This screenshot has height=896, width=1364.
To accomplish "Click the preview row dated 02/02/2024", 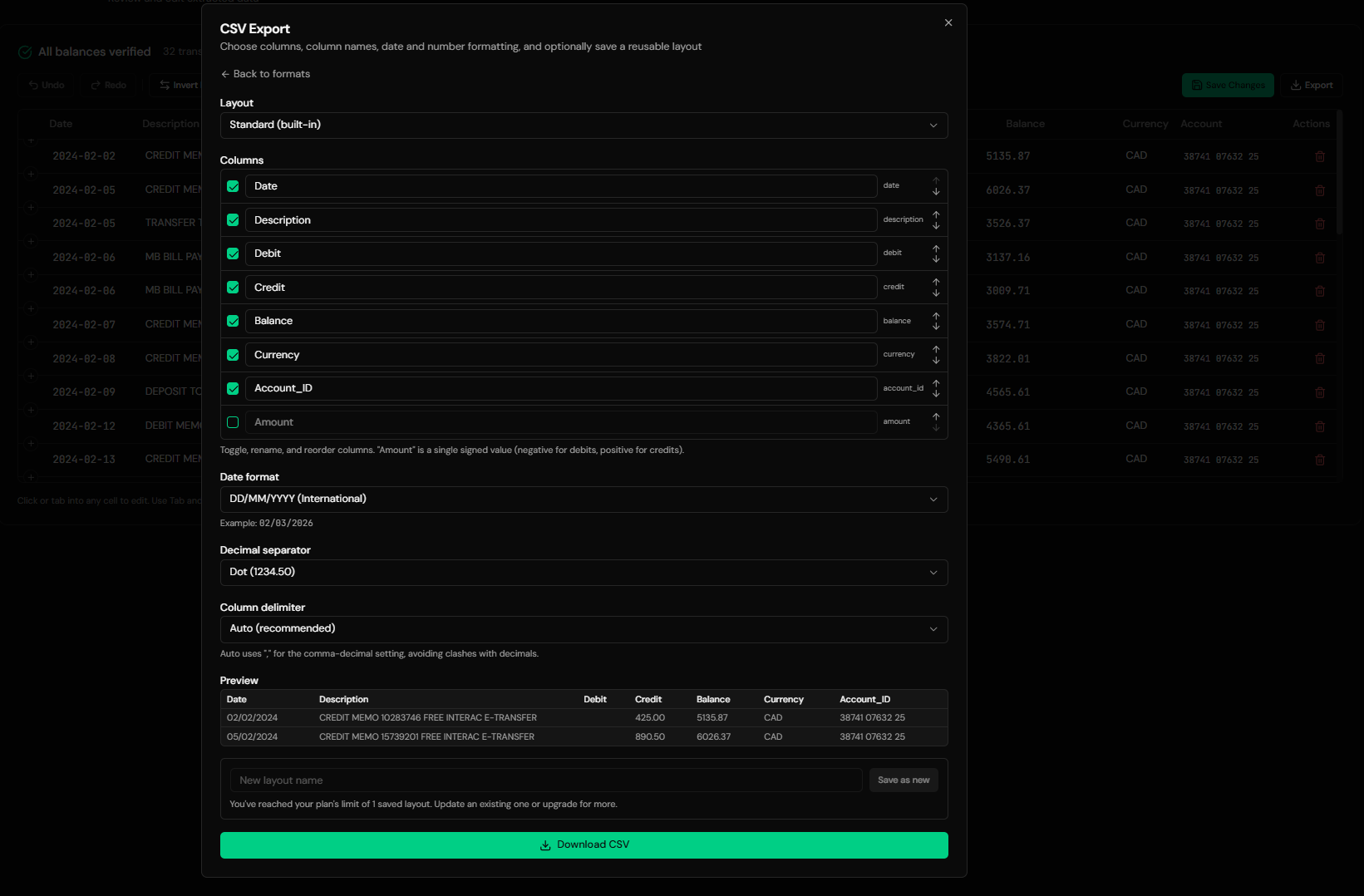I will (x=584, y=718).
